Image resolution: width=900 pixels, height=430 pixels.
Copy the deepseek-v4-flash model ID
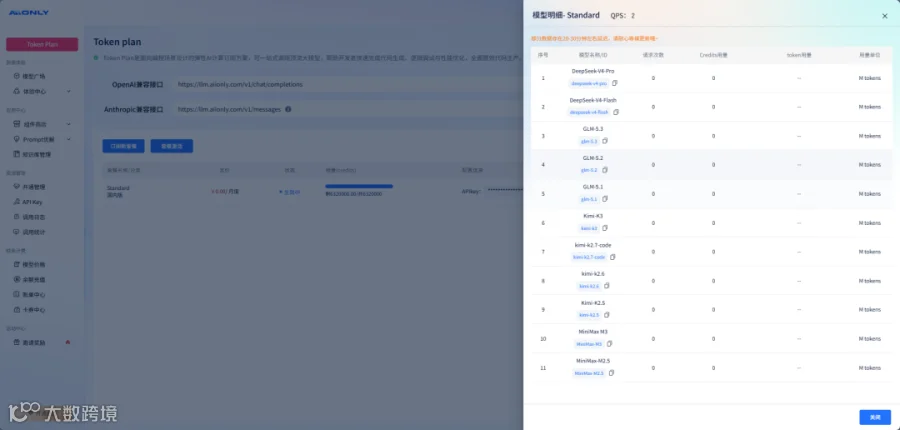(615, 112)
